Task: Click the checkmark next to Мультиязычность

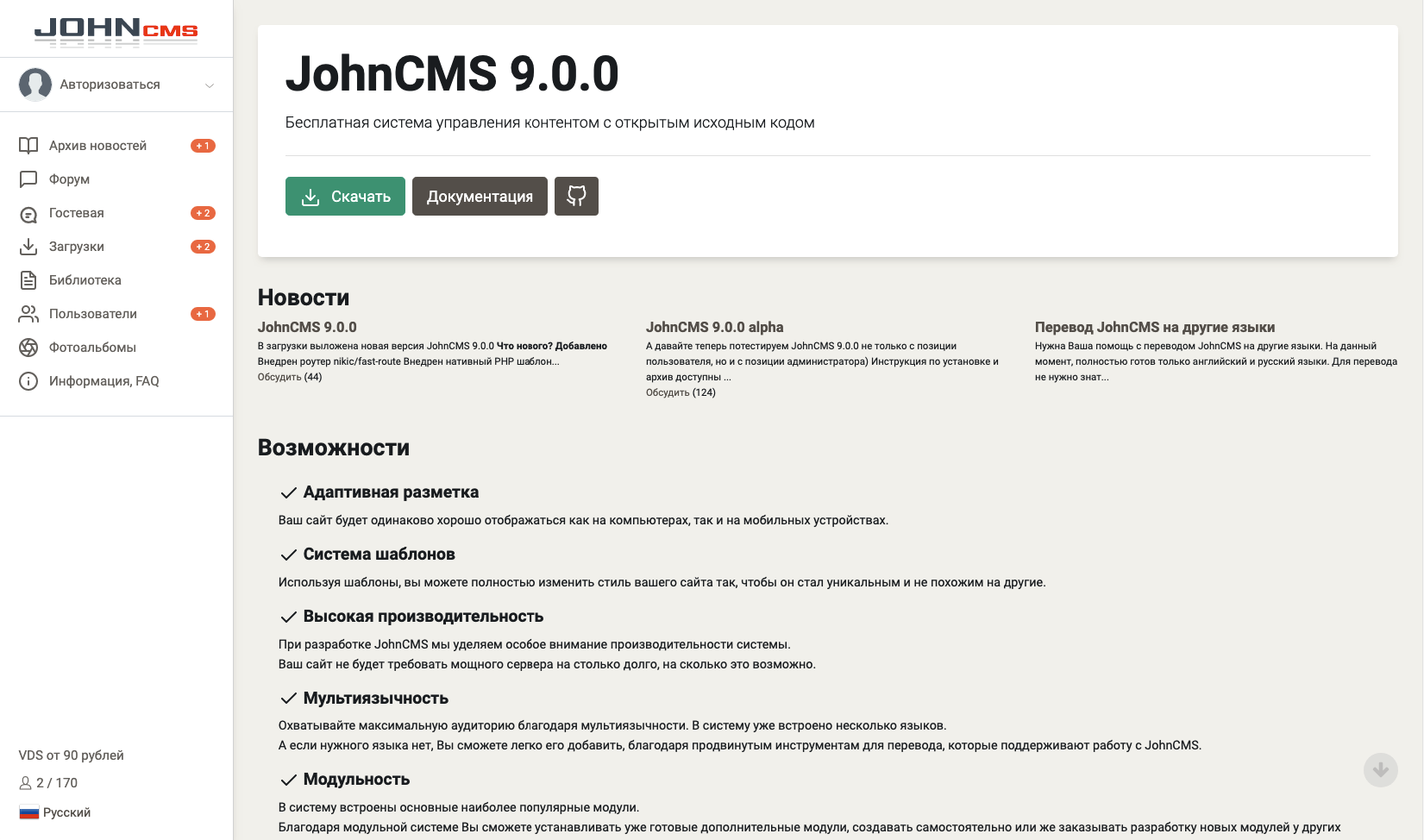Action: [289, 699]
